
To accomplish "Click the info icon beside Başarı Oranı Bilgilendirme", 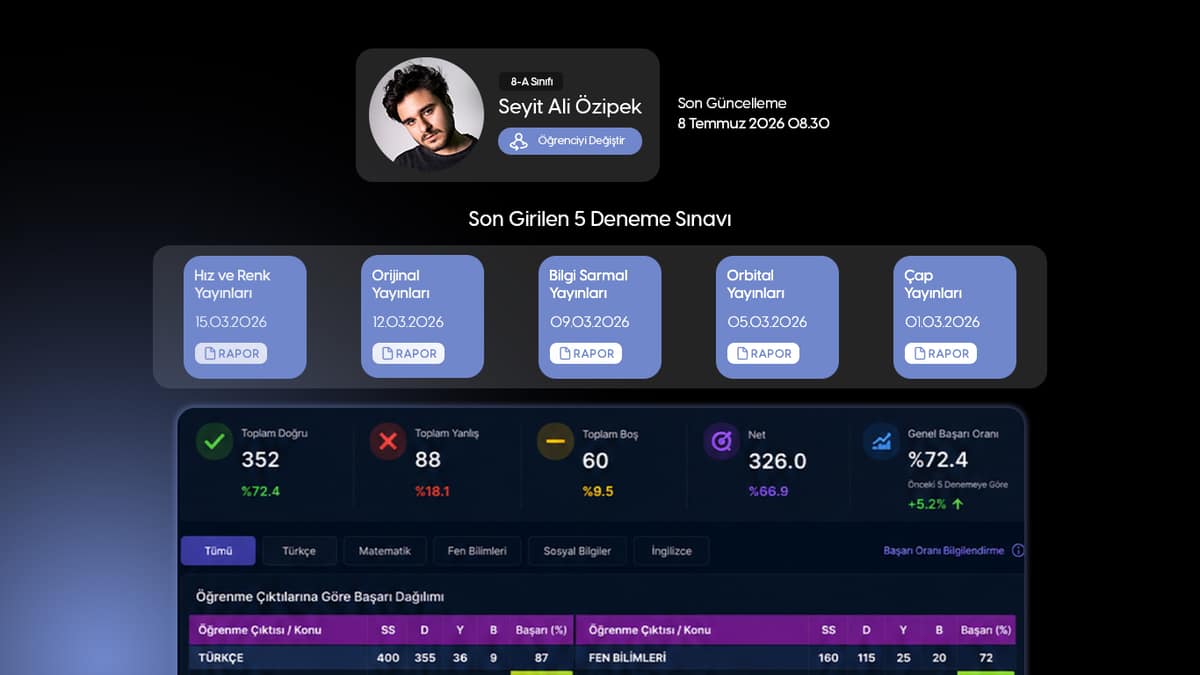I will tap(1018, 551).
